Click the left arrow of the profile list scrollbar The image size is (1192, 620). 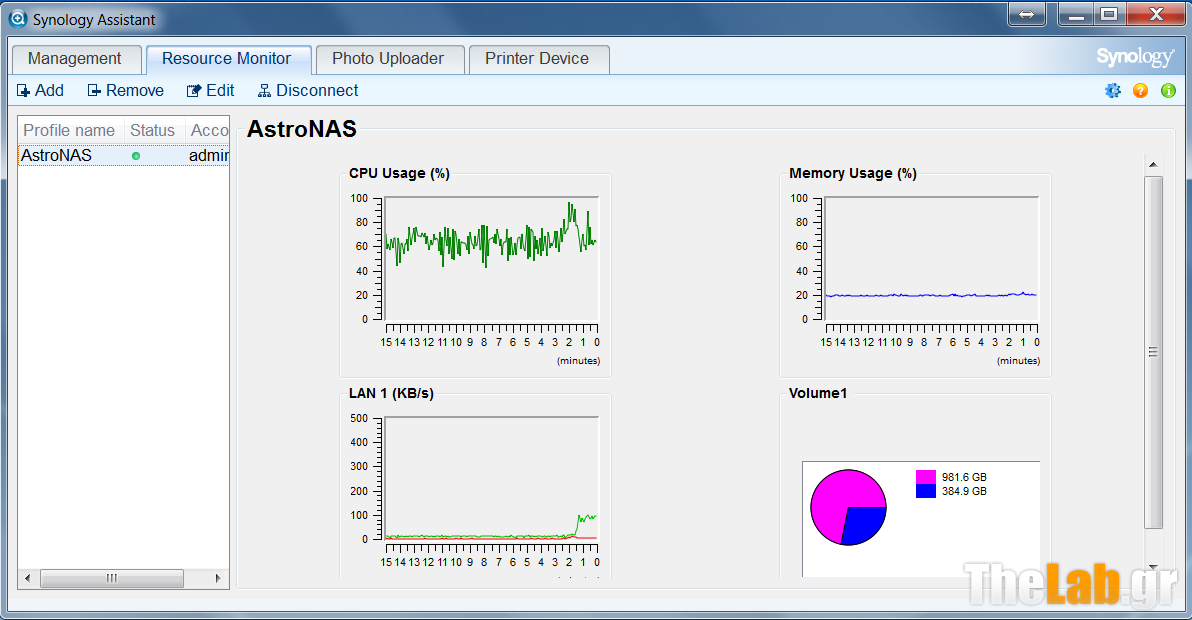coord(28,579)
